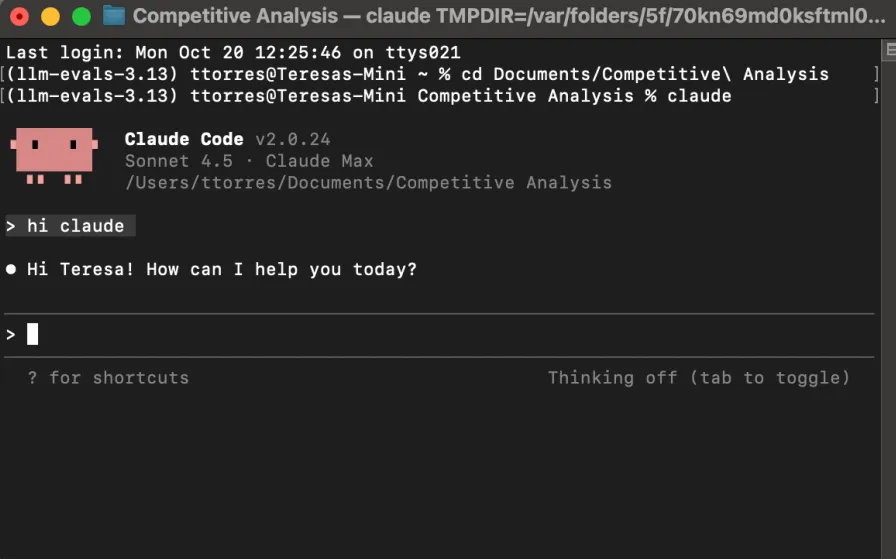896x559 pixels.
Task: Click the Sonnet 4.5 model label
Action: tap(179, 161)
